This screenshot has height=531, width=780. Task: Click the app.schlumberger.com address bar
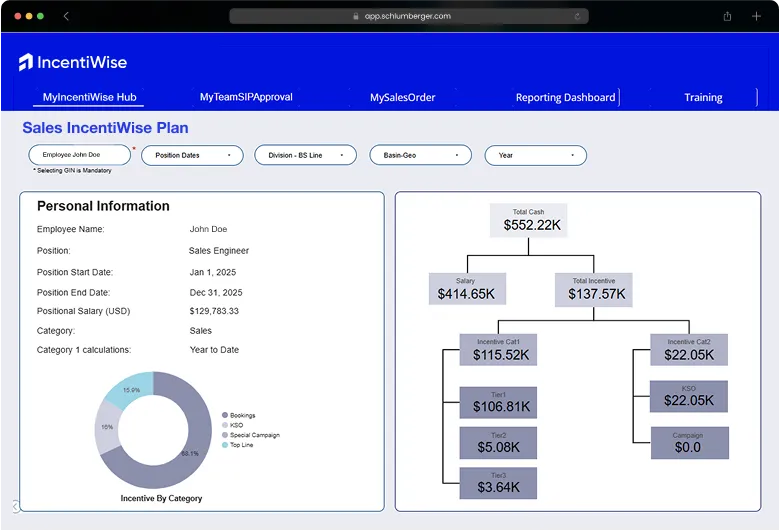pyautogui.click(x=409, y=16)
